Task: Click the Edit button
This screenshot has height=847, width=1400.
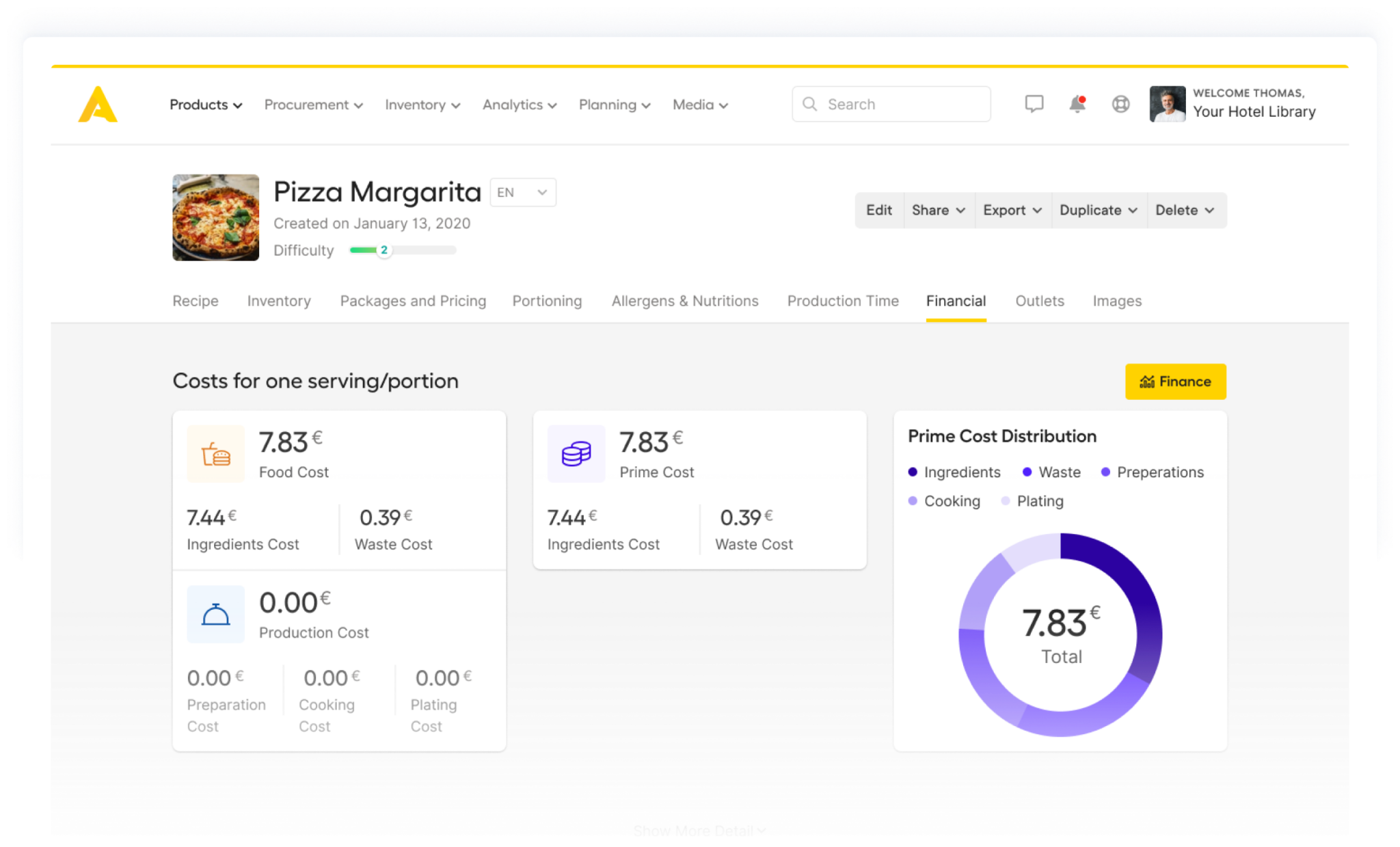Action: (x=878, y=210)
